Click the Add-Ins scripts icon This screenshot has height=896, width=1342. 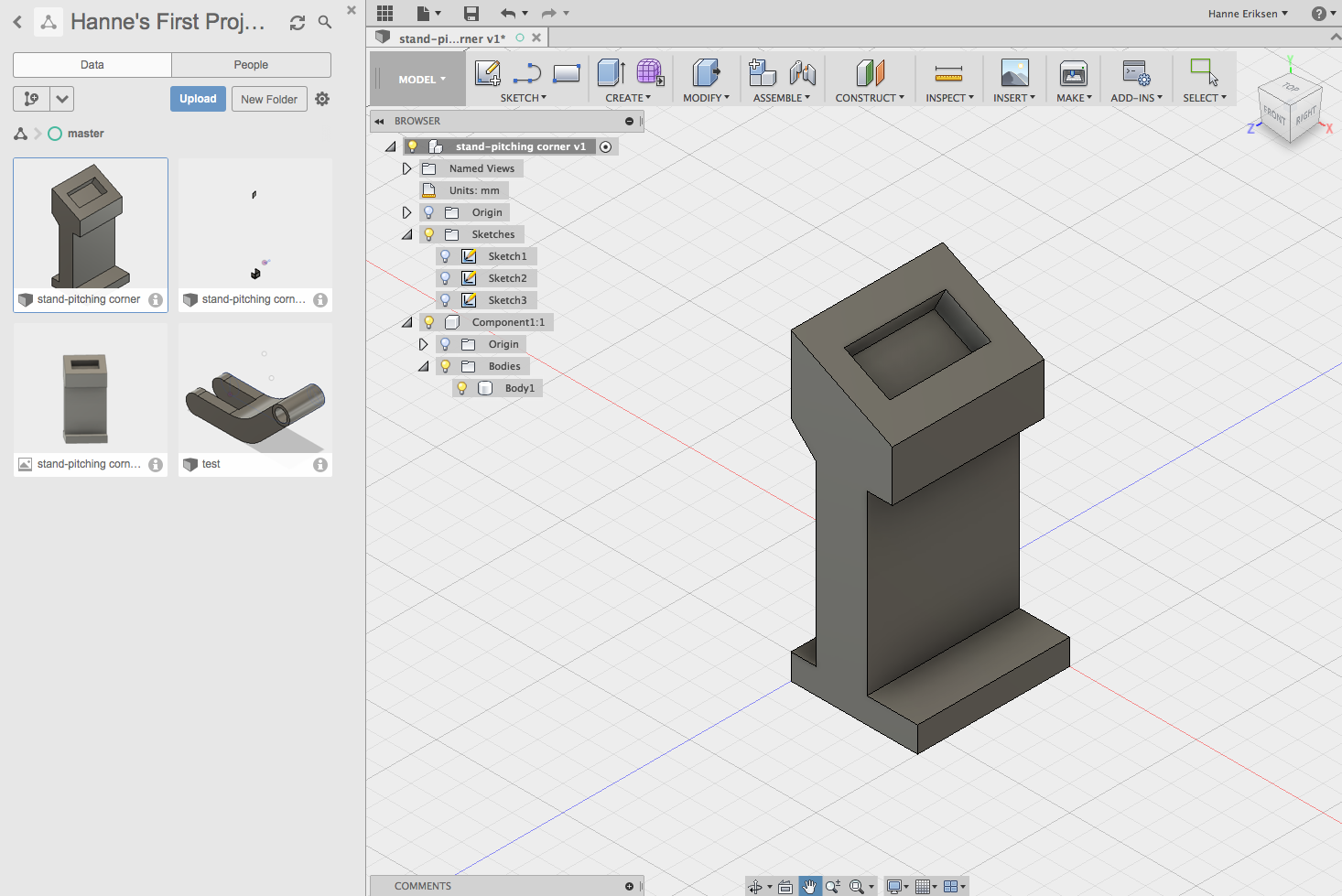tap(1137, 73)
